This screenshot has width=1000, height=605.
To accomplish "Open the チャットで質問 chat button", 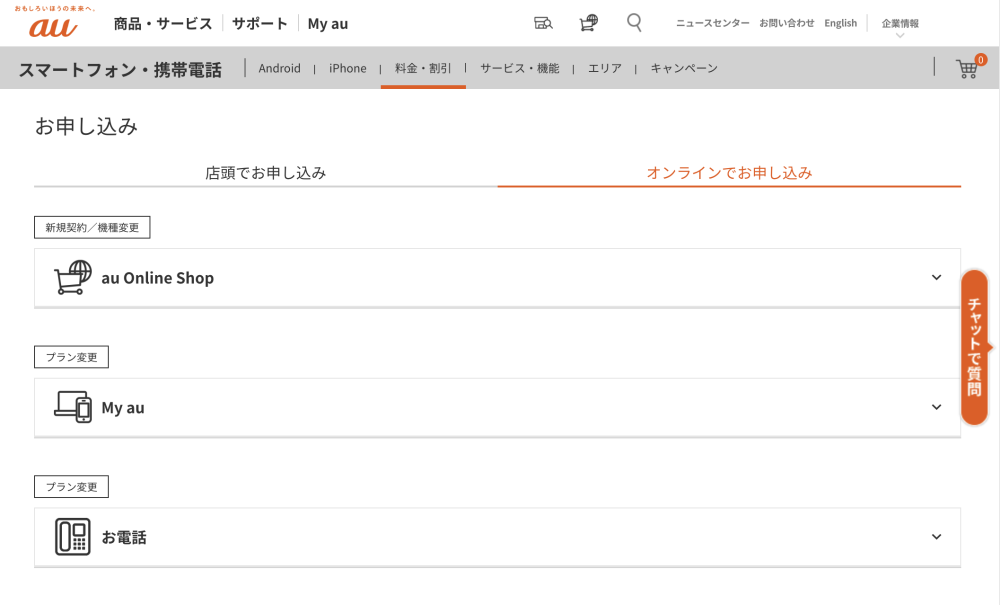I will tap(974, 347).
